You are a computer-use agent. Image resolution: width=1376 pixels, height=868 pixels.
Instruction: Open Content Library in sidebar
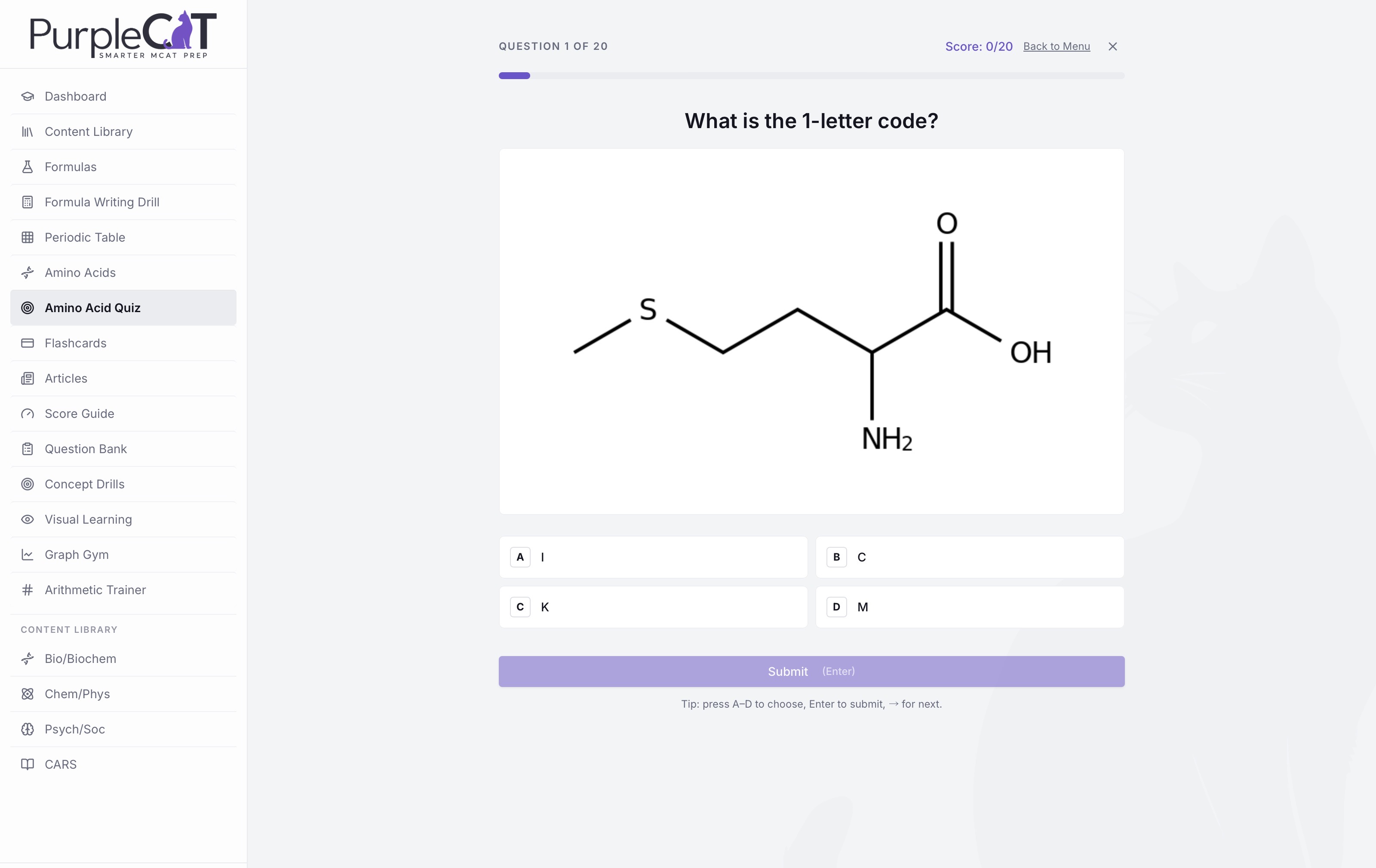[x=123, y=132]
